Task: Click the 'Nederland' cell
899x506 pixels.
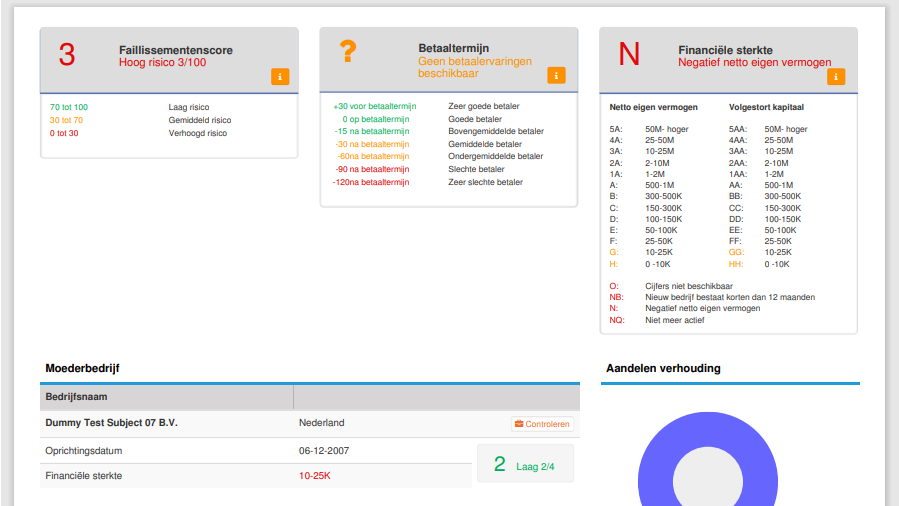Action: click(322, 423)
